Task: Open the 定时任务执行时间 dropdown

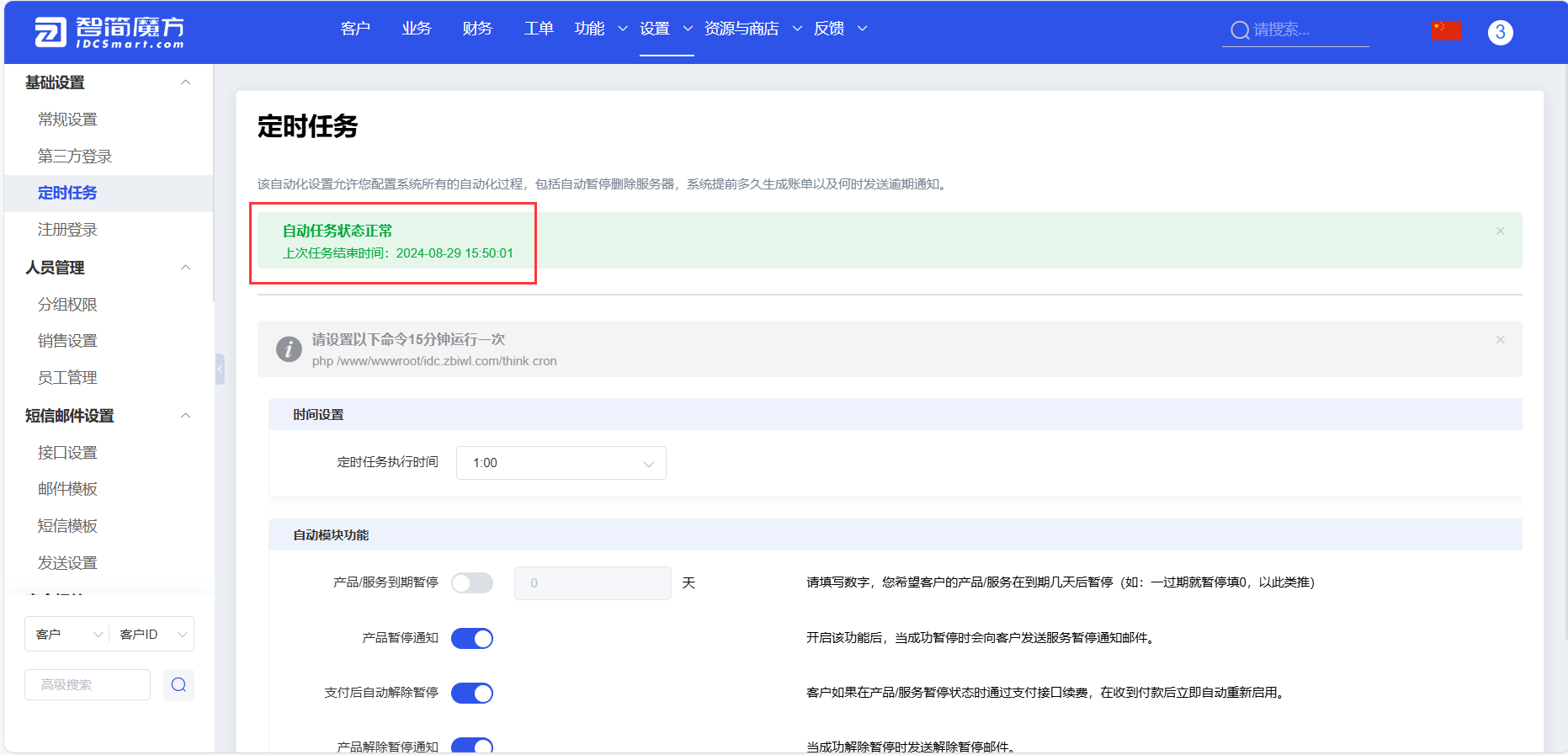Action: tap(561, 463)
